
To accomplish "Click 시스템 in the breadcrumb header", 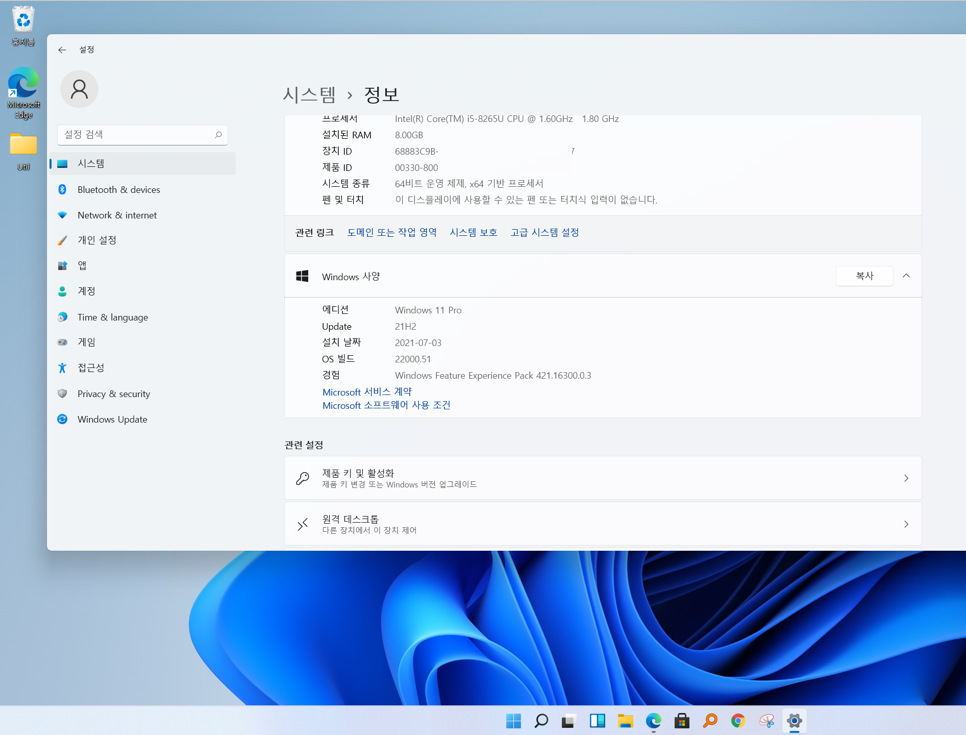I will [x=309, y=94].
